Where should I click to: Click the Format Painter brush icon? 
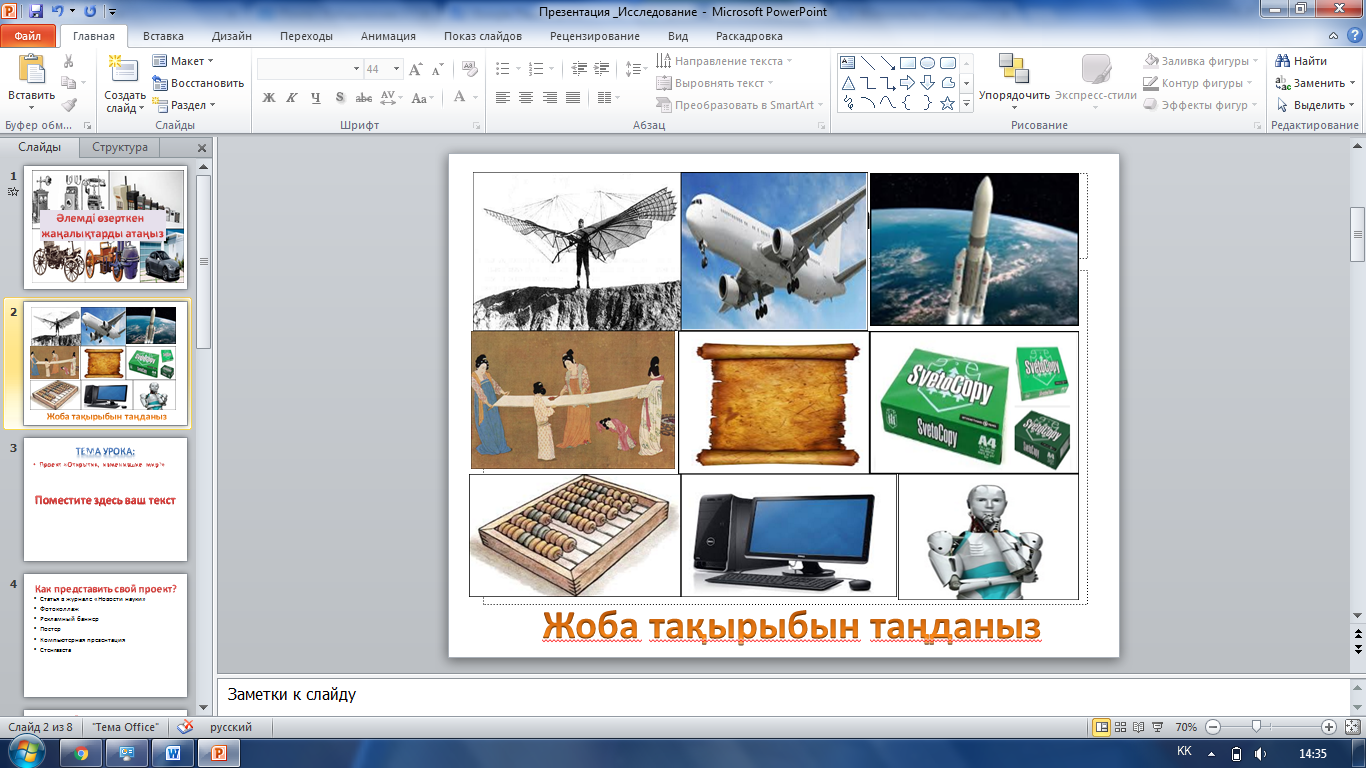point(68,104)
